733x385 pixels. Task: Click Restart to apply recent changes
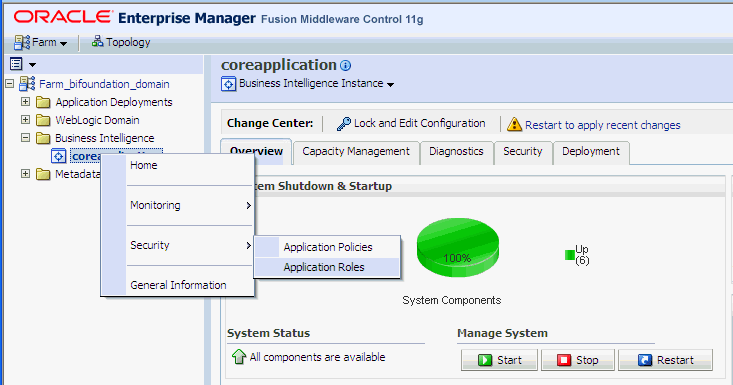(603, 125)
